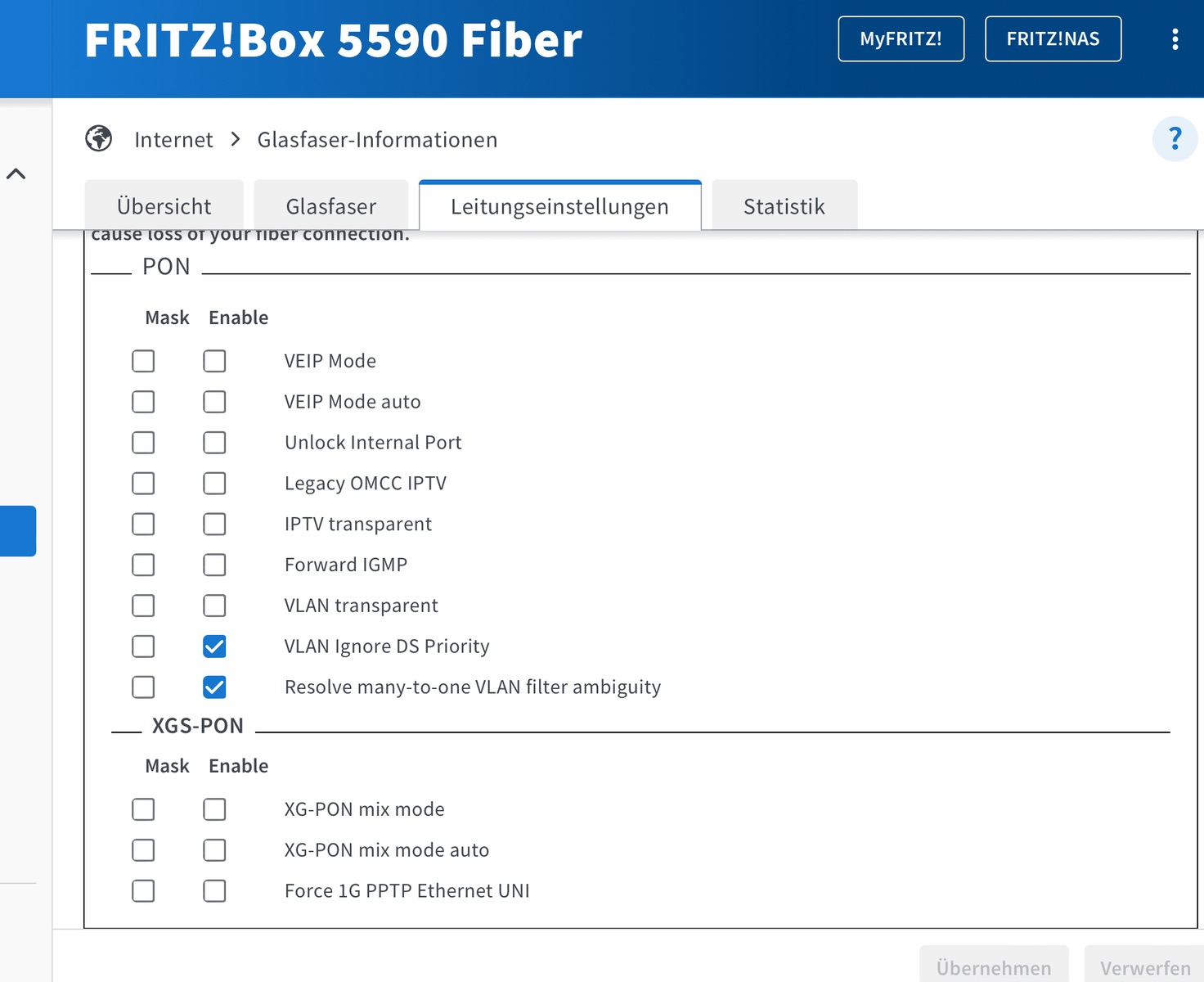Switch to the Glasfaser tab

click(x=331, y=205)
